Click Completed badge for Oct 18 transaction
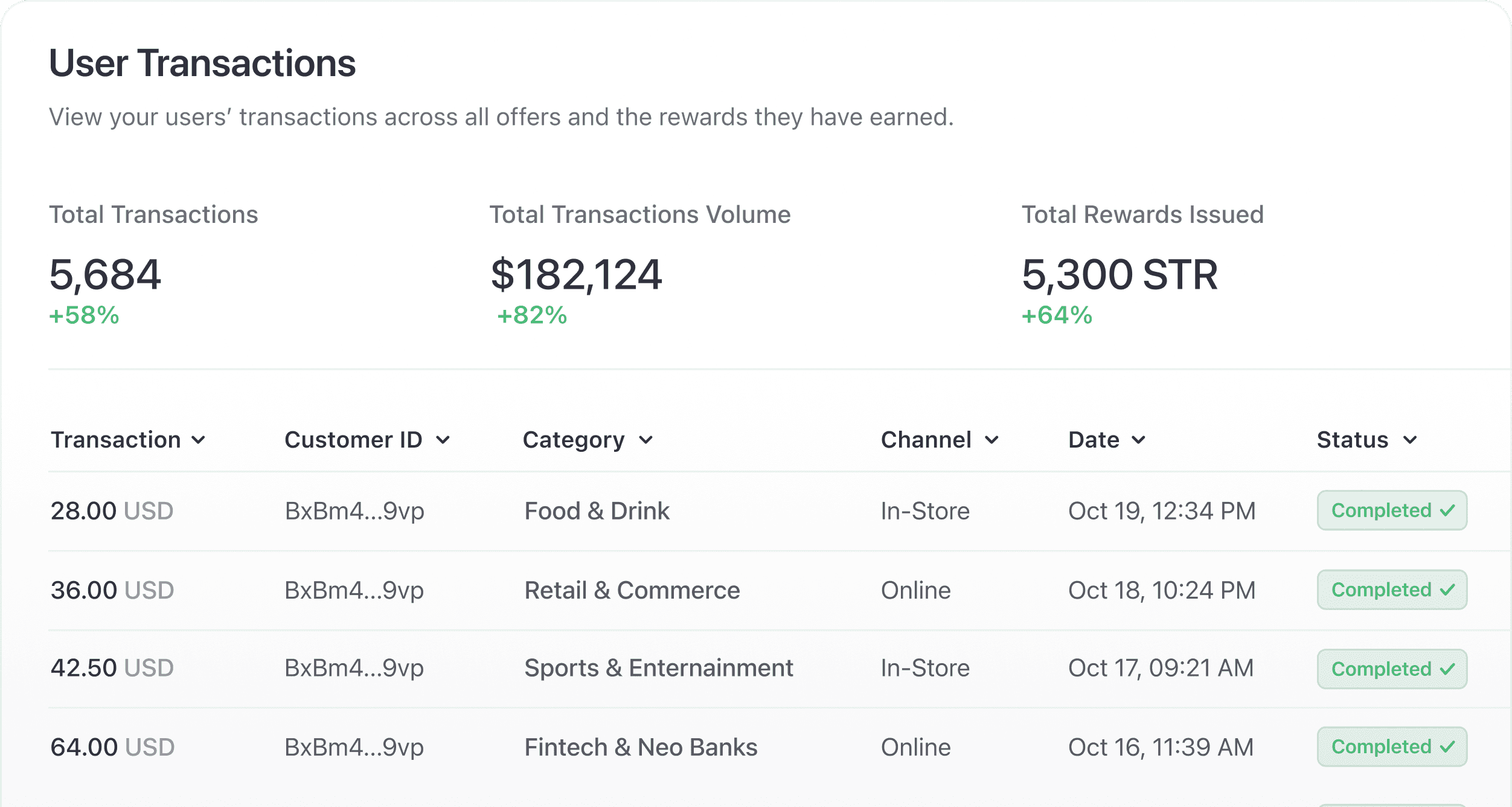Image resolution: width=1512 pixels, height=807 pixels. (1392, 590)
